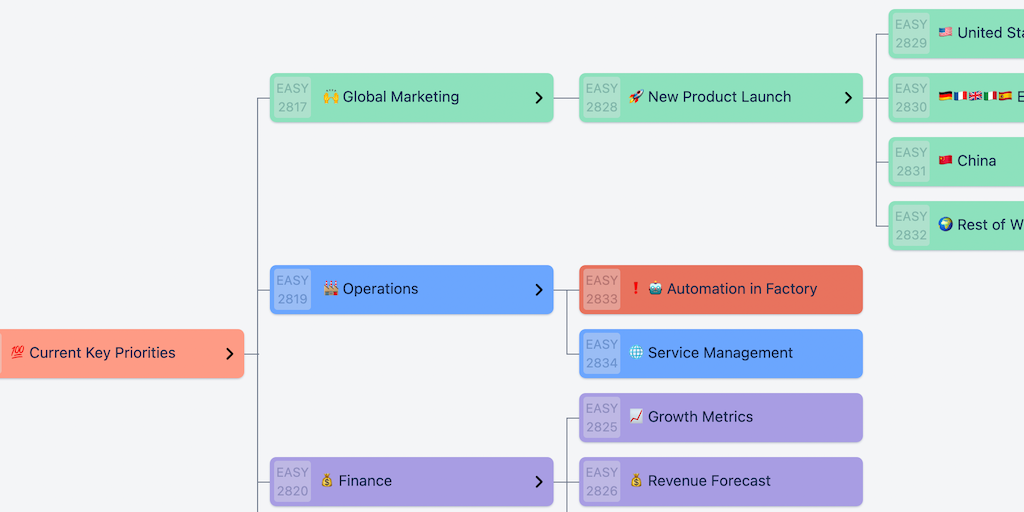The width and height of the screenshot is (1024, 512).
Task: Collapse Current Key Priorities root chevron
Action: (x=229, y=354)
